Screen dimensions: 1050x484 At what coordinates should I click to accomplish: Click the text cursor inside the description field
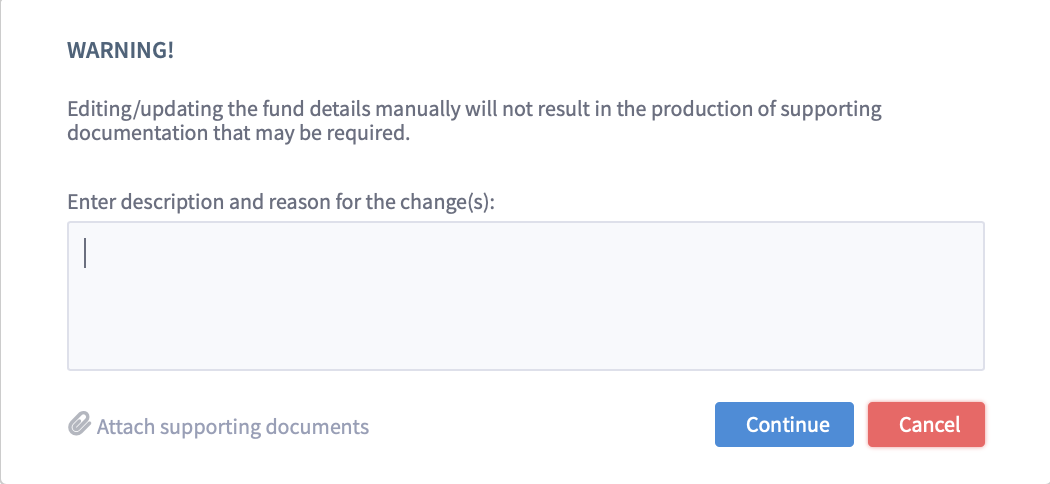point(85,253)
